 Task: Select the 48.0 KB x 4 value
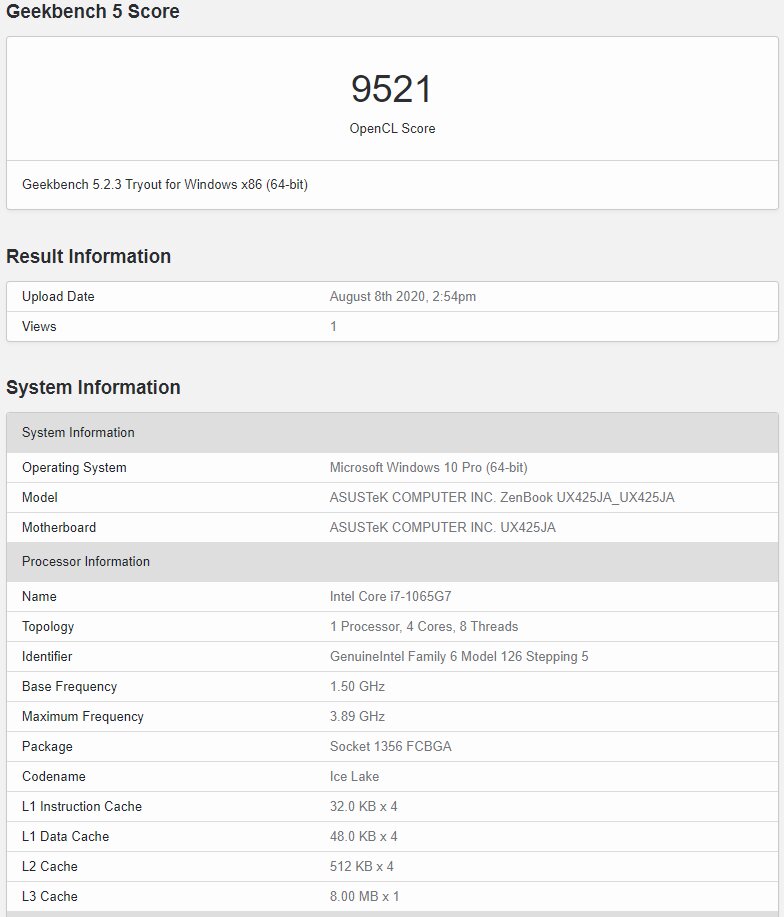click(364, 836)
